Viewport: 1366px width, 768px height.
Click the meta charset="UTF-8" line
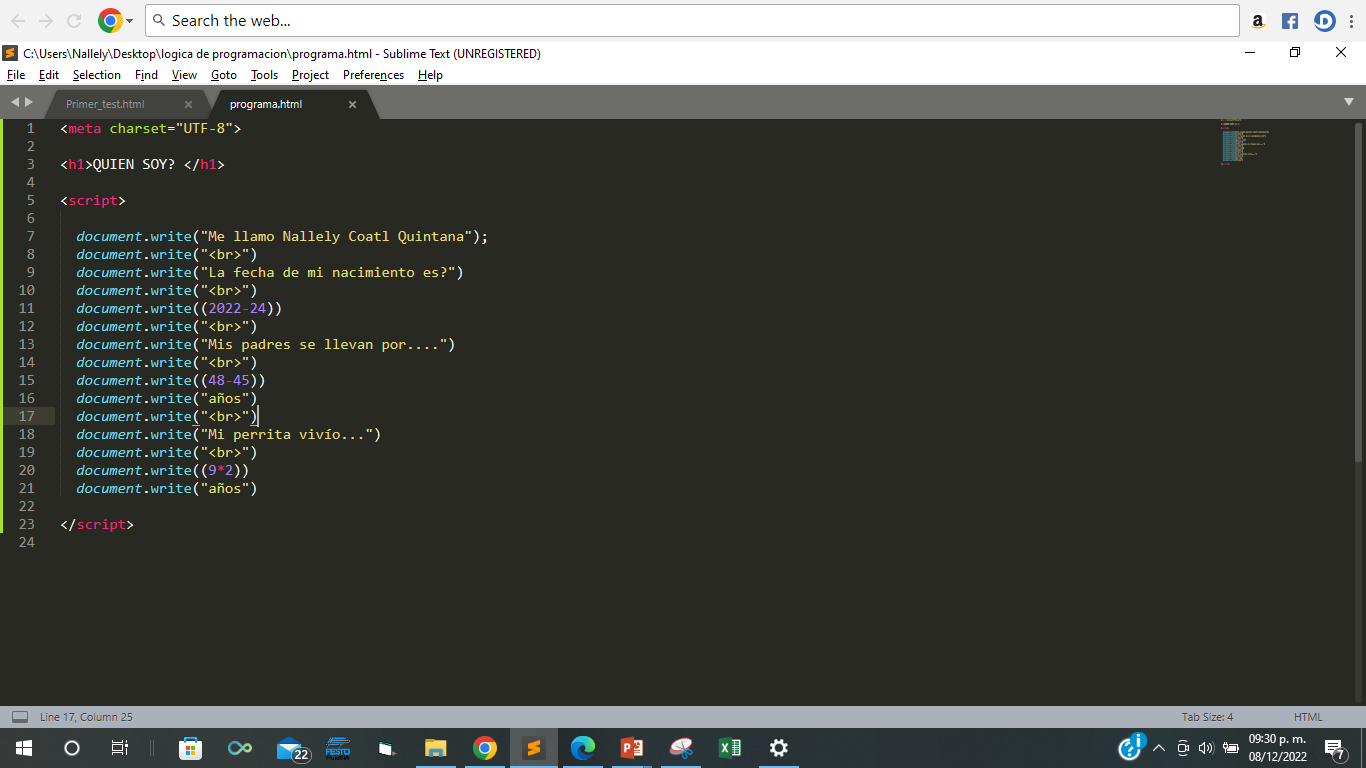tap(151, 128)
